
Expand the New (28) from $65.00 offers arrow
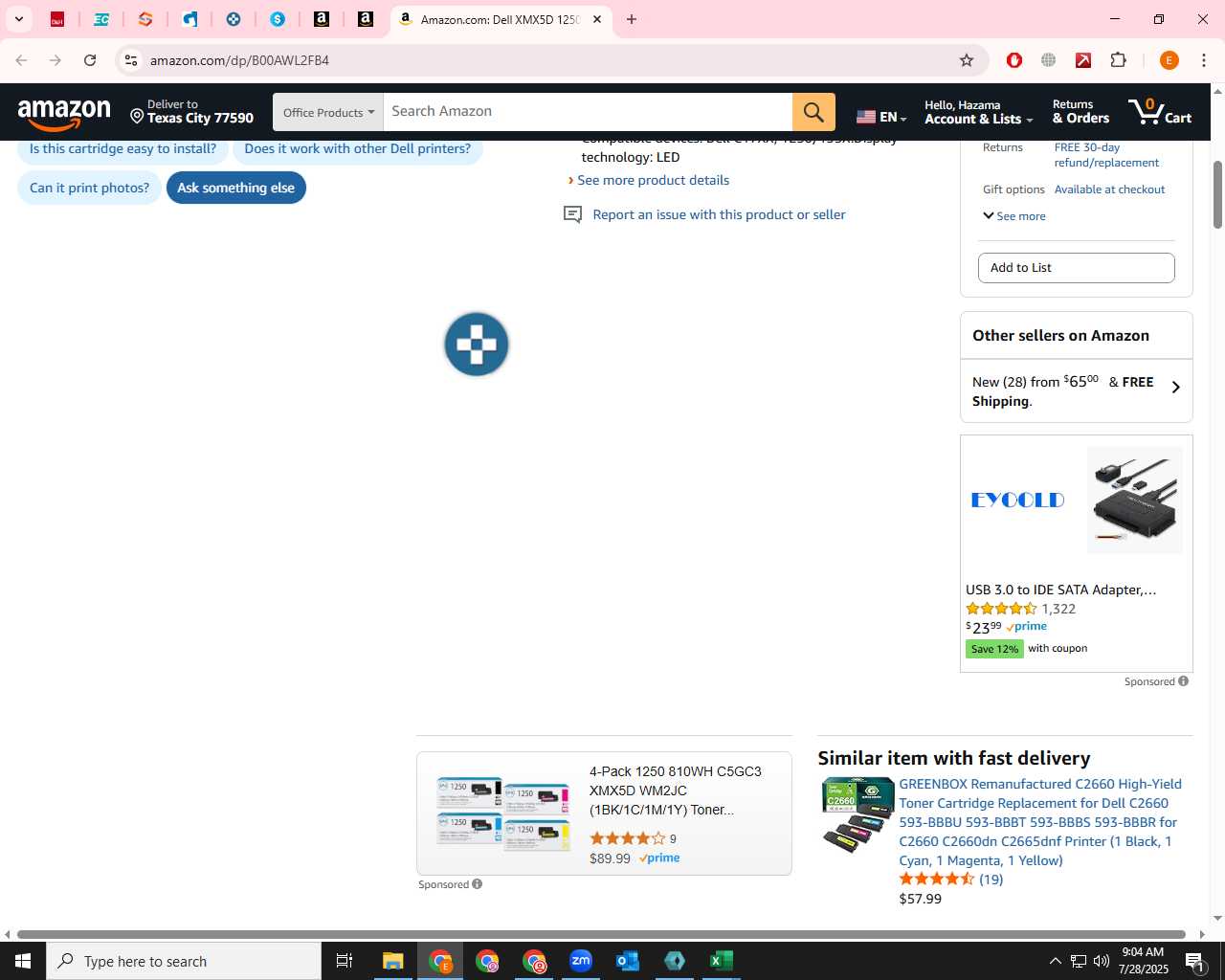[x=1176, y=388]
